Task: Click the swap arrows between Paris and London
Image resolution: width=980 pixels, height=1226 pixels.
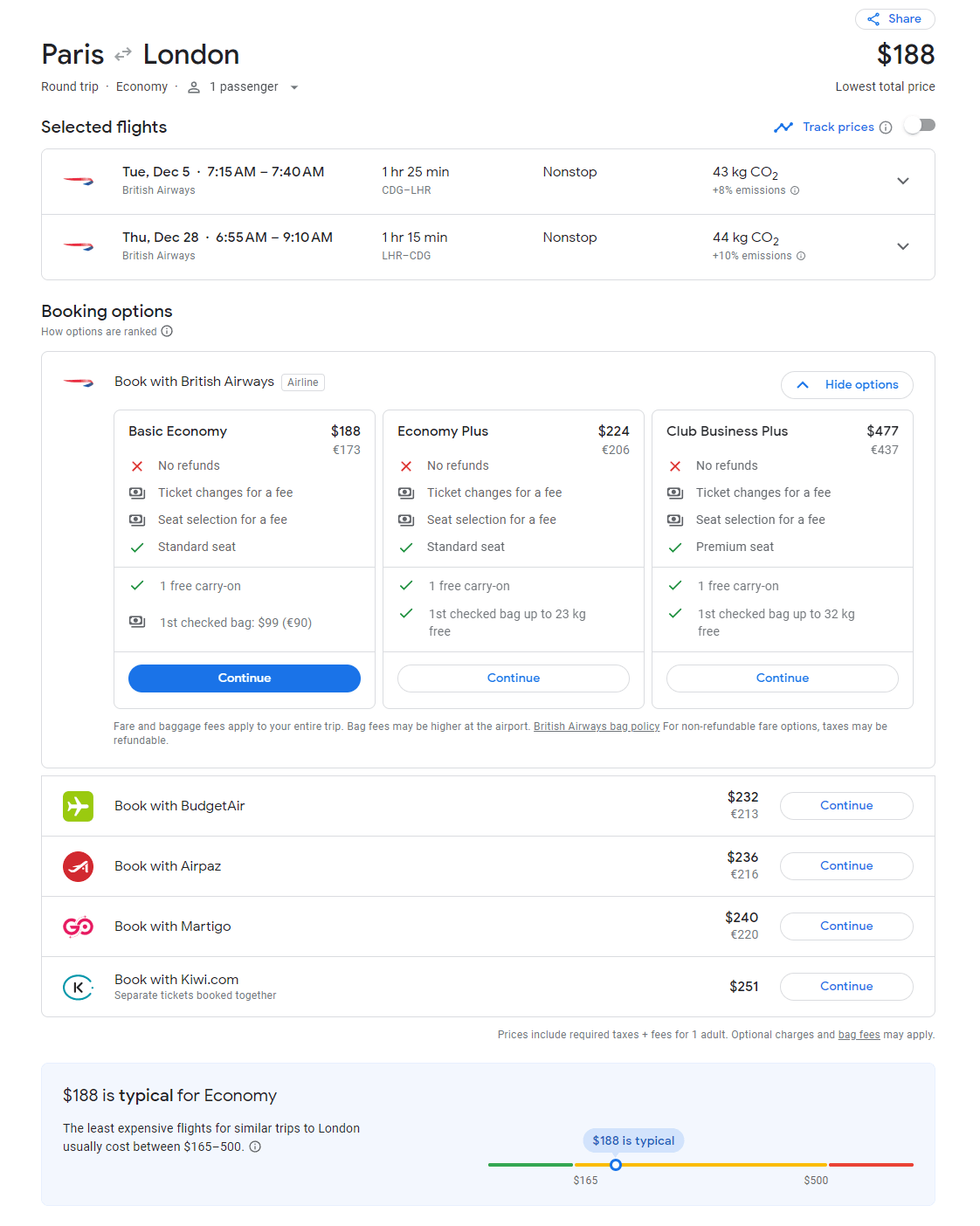Action: click(x=123, y=54)
